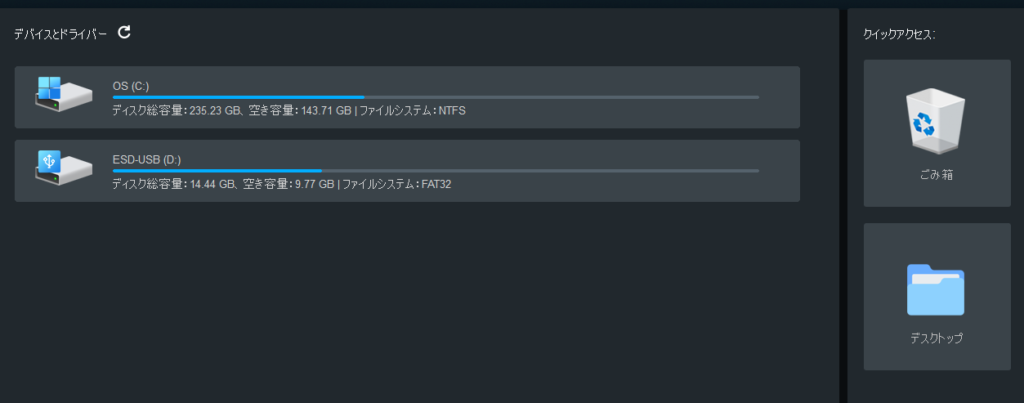
Task: Click the クイックアクセス heading
Action: point(899,35)
